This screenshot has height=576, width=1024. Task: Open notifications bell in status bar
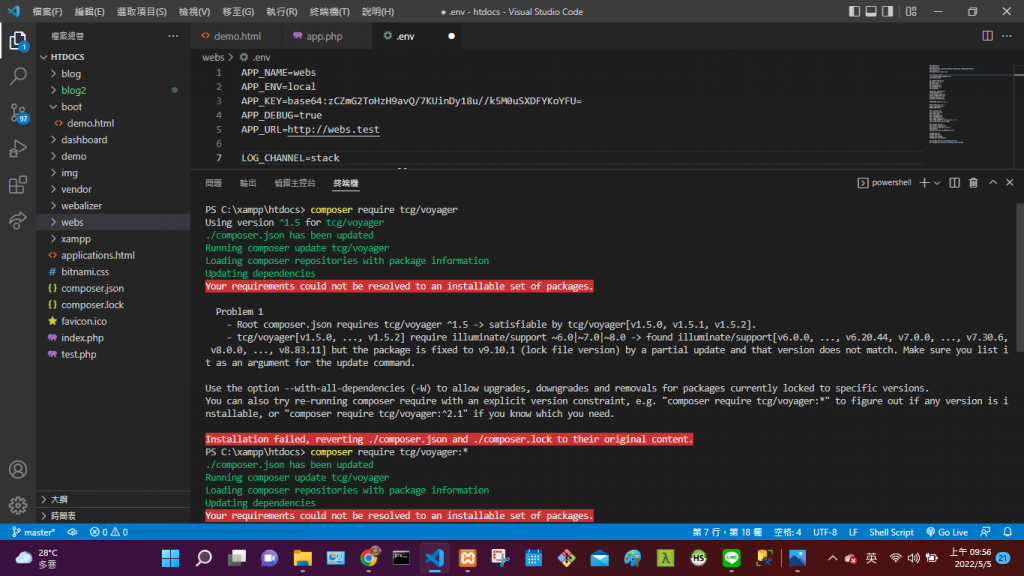pos(1008,532)
